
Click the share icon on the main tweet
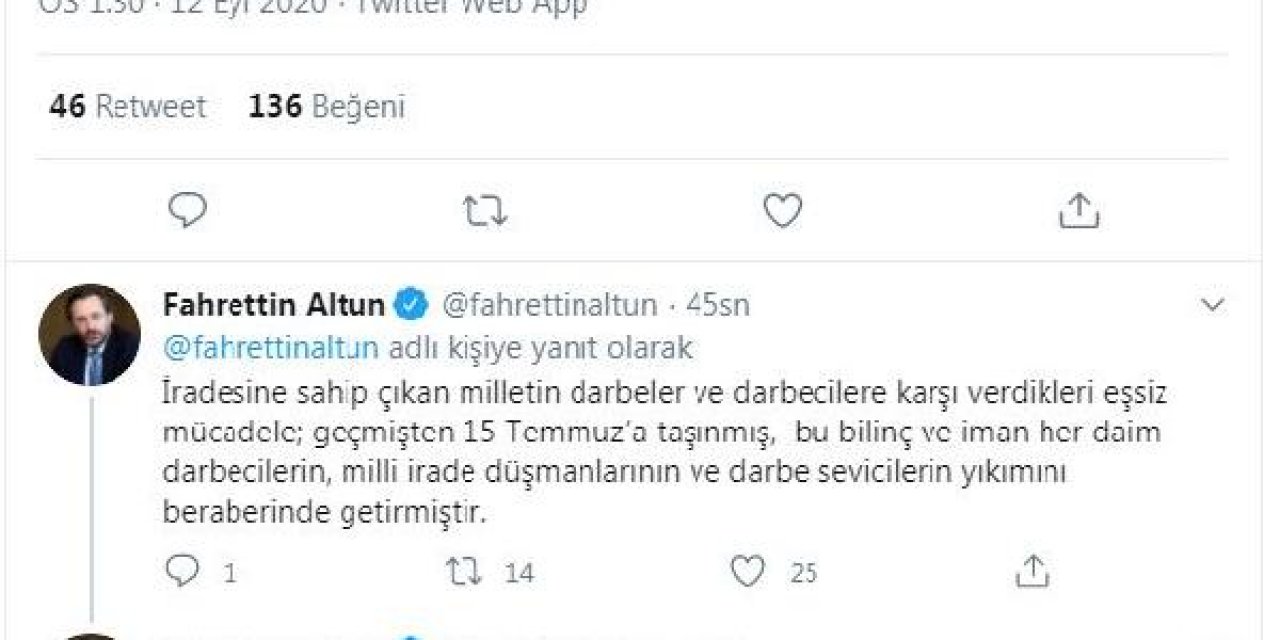[1080, 210]
